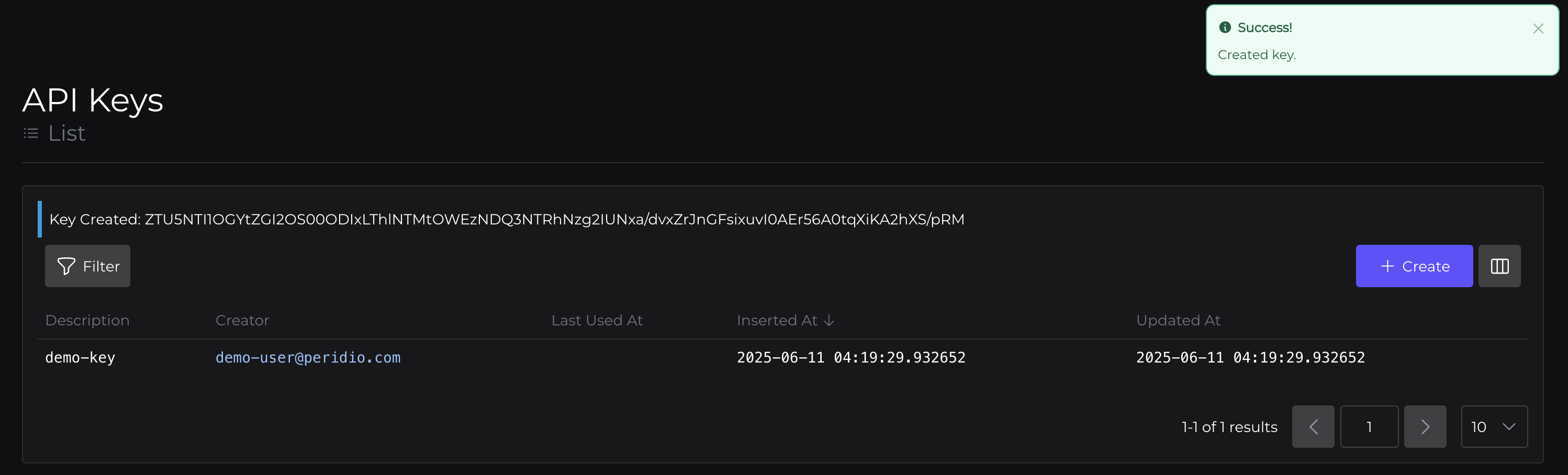Viewport: 1568px width, 475px height.
Task: Click the list icon beside List
Action: coord(30,133)
